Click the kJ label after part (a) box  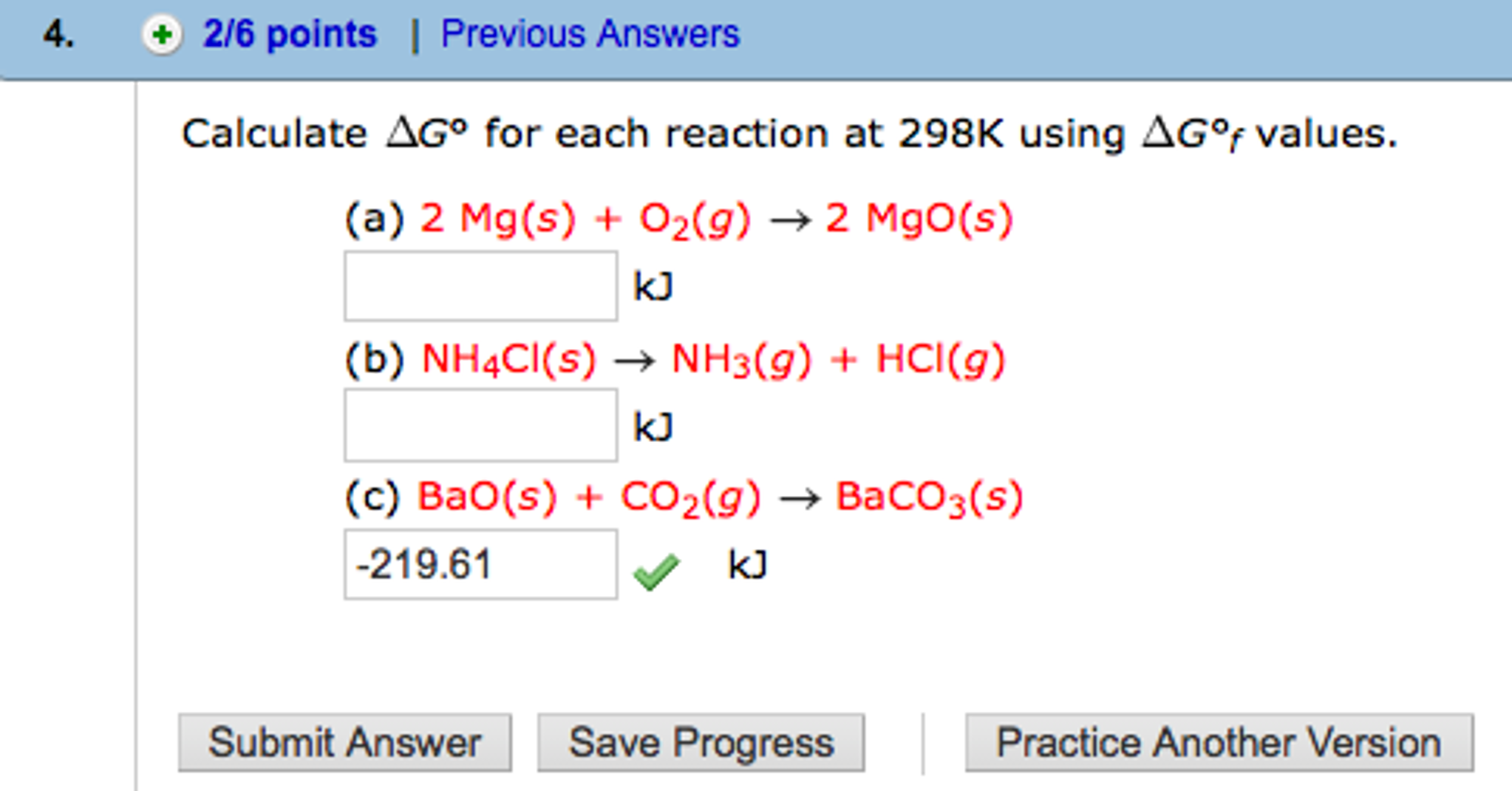[x=653, y=286]
